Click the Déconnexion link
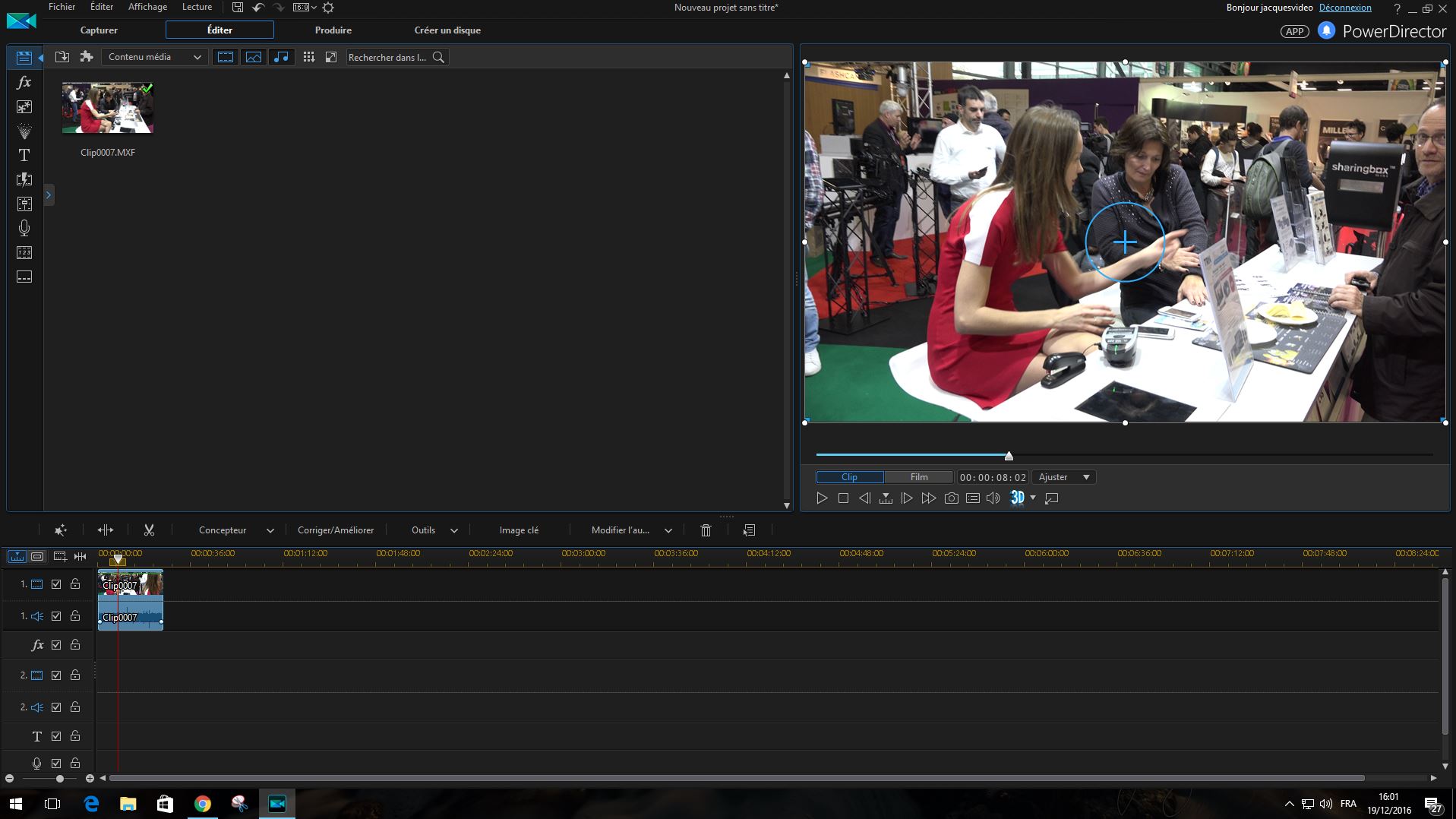Image resolution: width=1456 pixels, height=819 pixels. pos(1345,8)
